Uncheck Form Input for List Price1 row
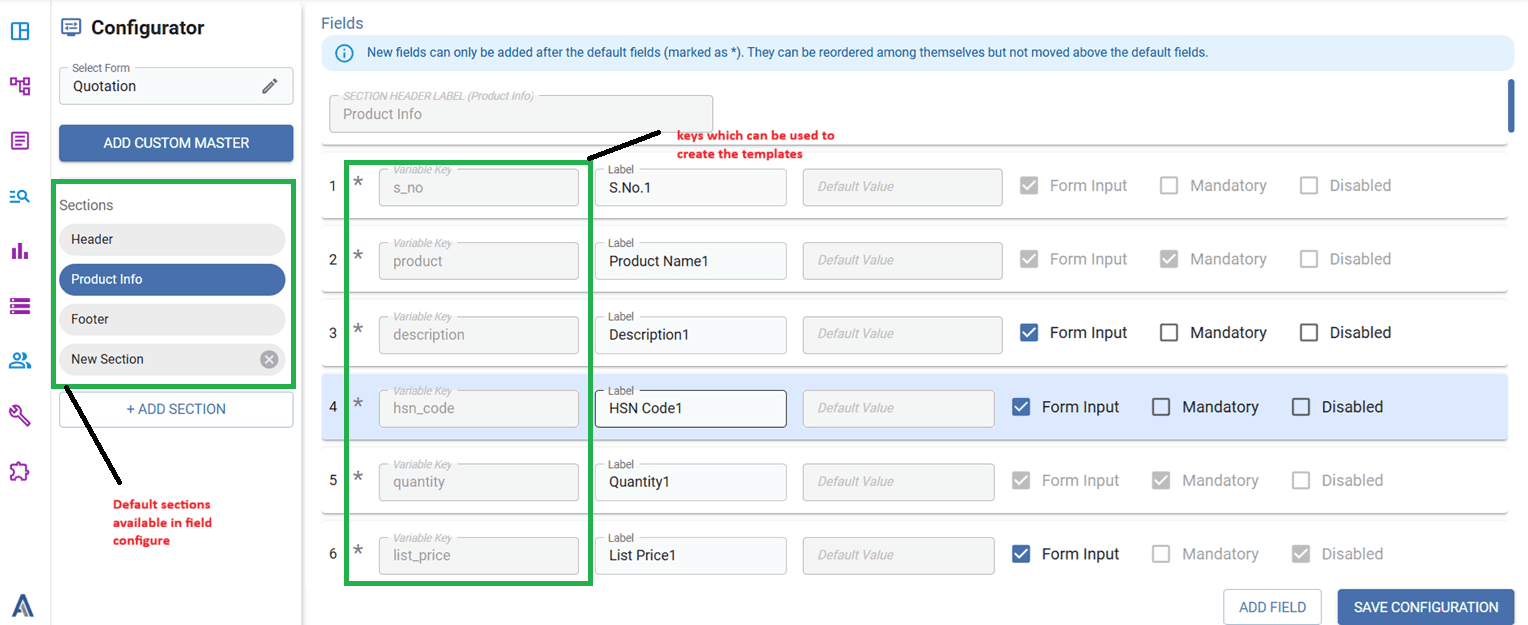 [1021, 554]
